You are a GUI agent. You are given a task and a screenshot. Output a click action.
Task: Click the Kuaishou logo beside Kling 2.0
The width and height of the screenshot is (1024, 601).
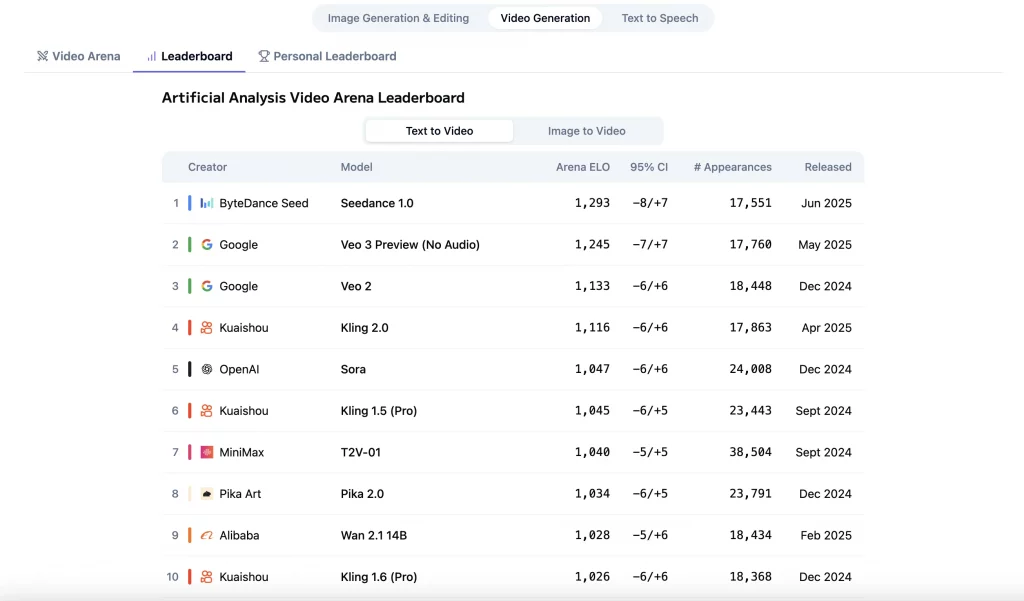(207, 328)
